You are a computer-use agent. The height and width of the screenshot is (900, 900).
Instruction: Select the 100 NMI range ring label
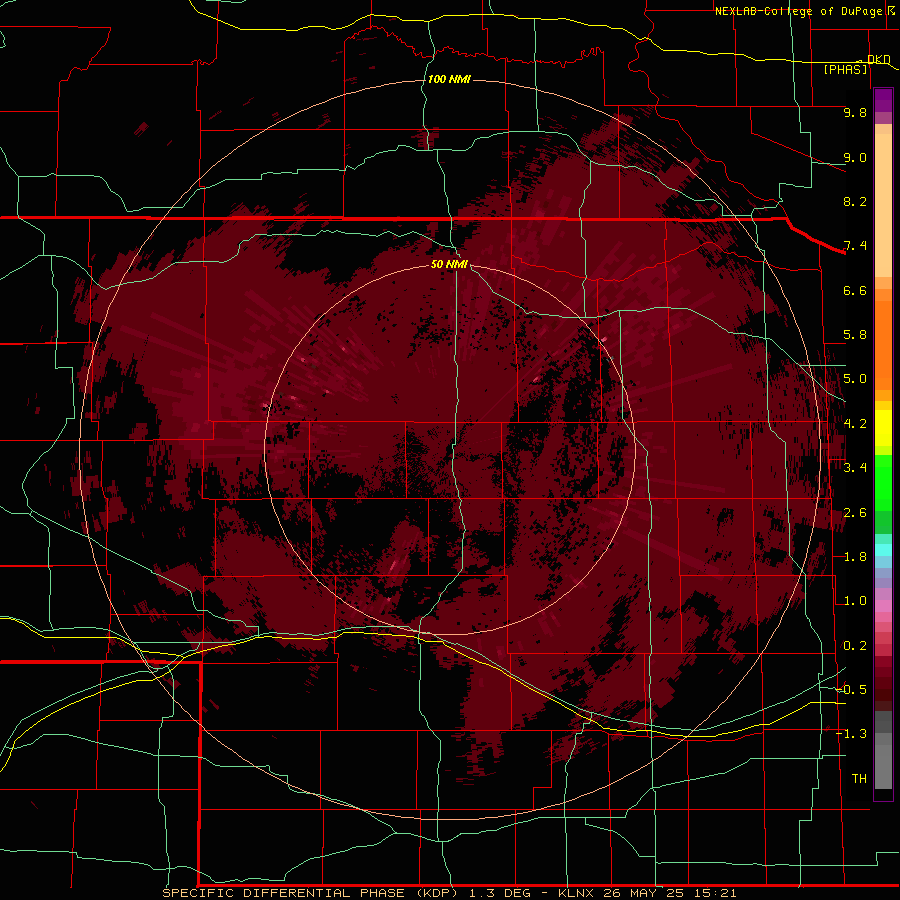pyautogui.click(x=449, y=79)
